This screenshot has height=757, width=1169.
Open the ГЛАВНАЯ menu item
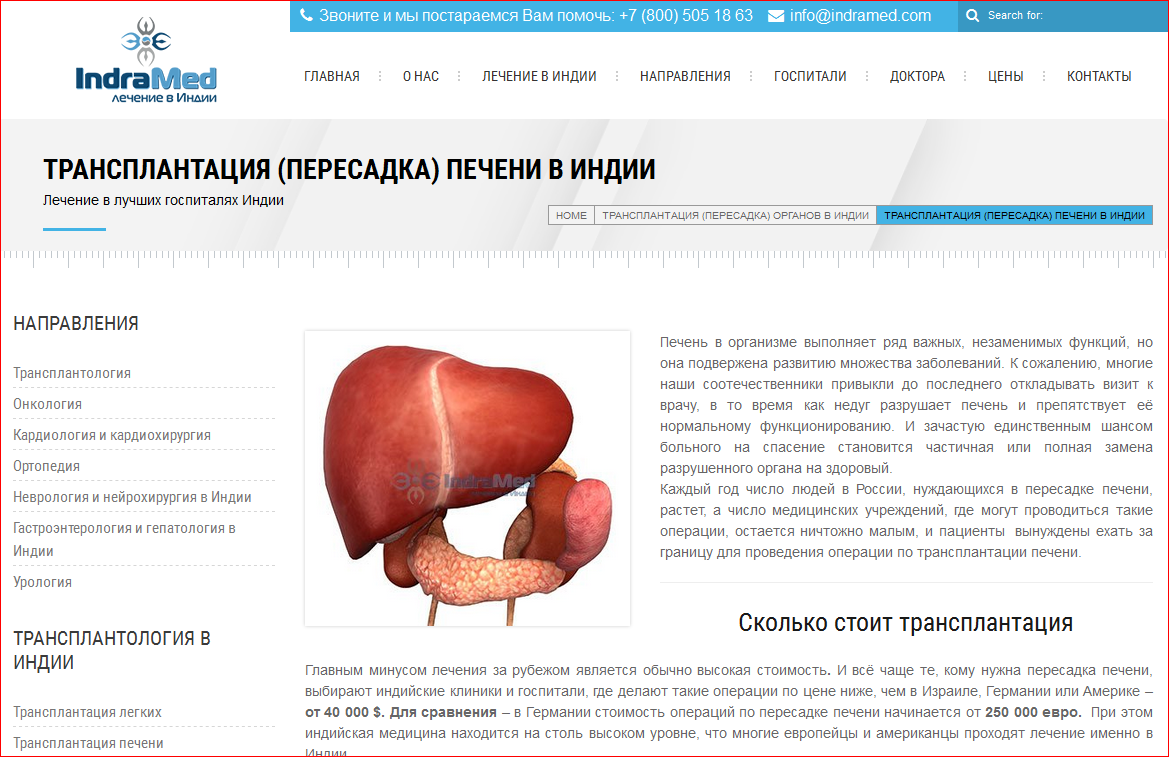click(x=332, y=76)
